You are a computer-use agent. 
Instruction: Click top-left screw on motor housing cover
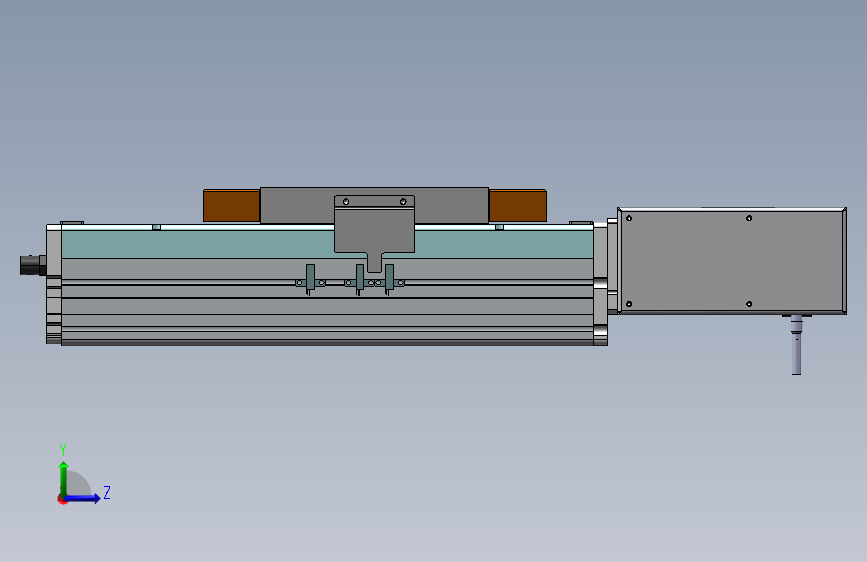pos(629,218)
